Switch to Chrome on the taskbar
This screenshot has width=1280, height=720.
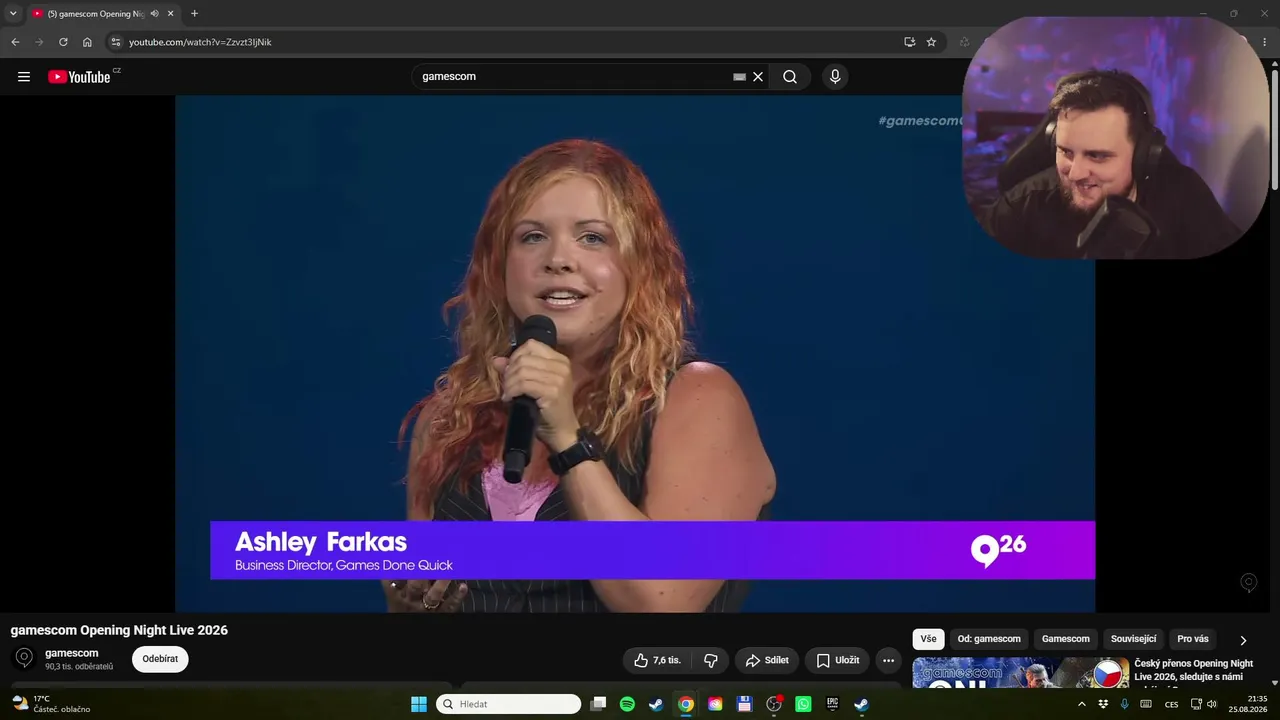686,704
